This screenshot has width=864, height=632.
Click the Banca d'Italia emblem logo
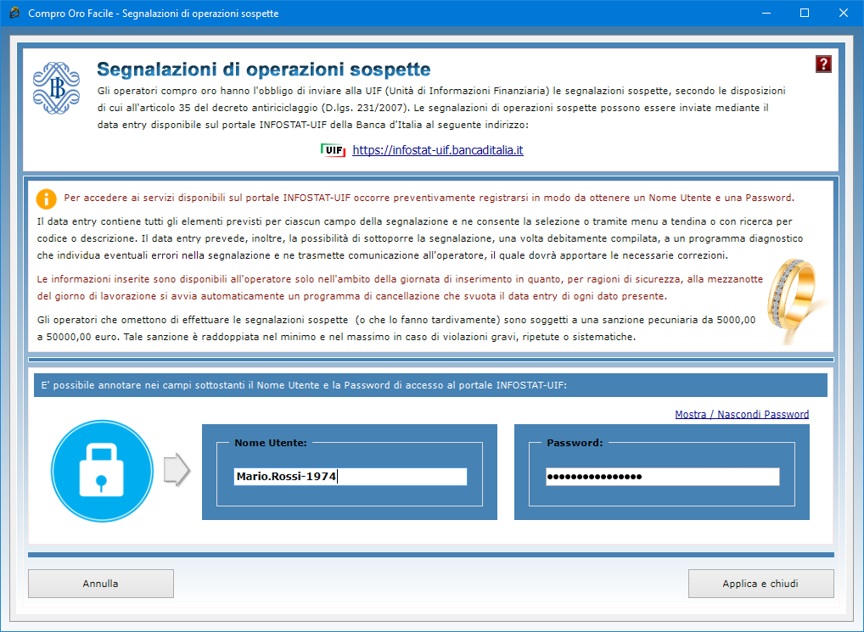point(56,88)
